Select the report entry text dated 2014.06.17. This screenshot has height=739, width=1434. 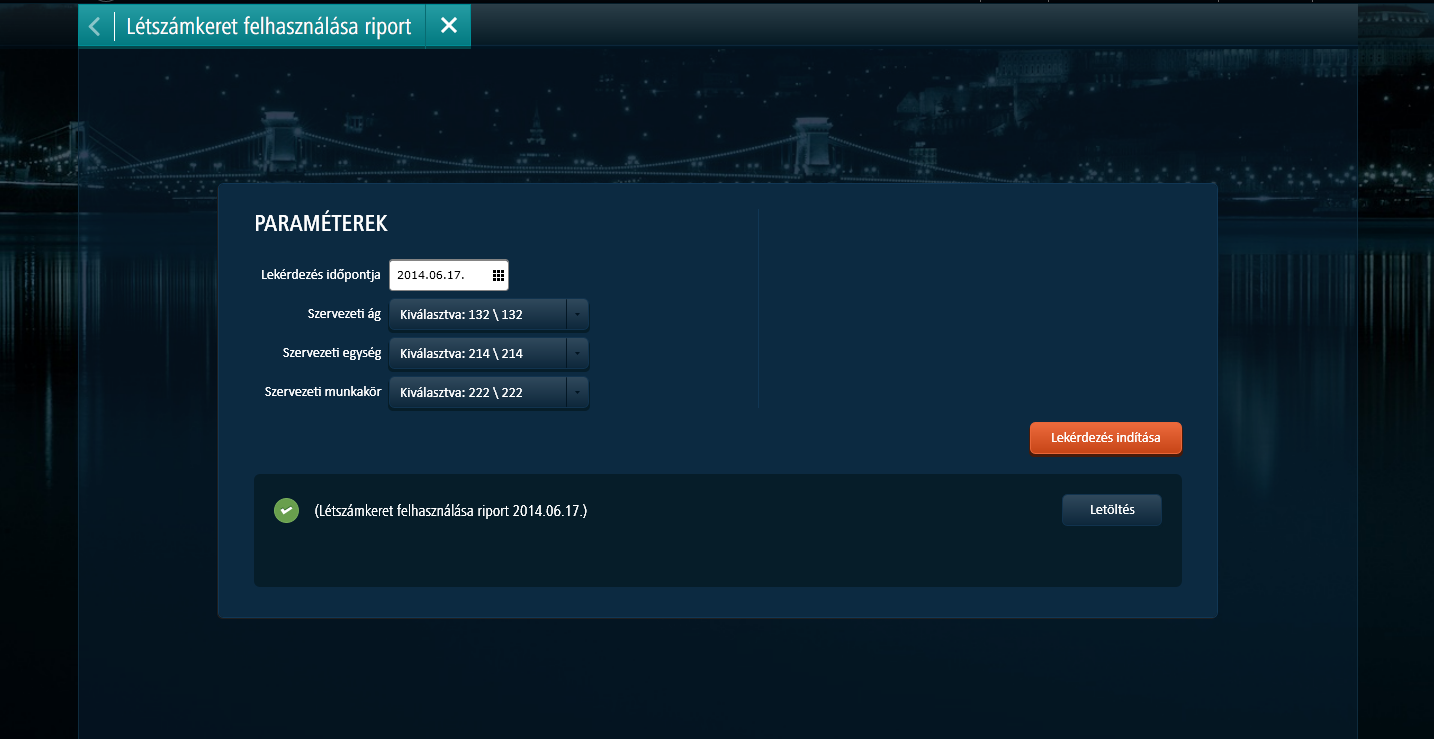(451, 511)
